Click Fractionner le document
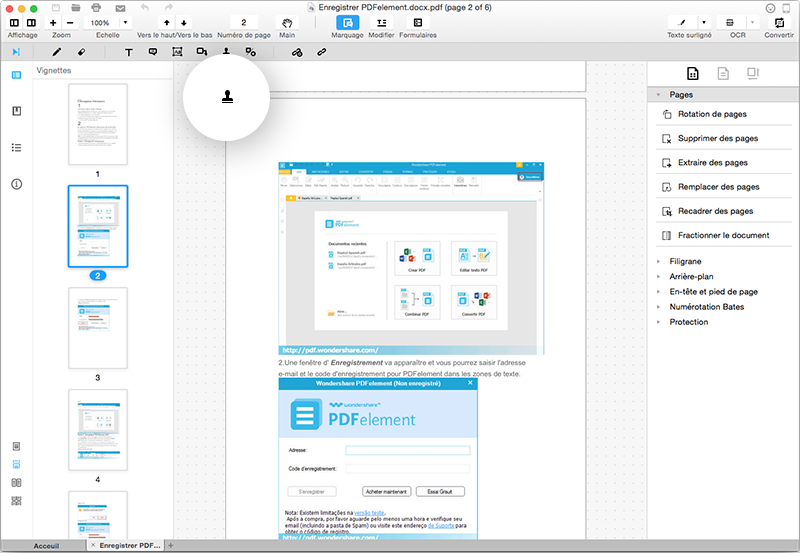The height and width of the screenshot is (553, 800). pos(723,235)
